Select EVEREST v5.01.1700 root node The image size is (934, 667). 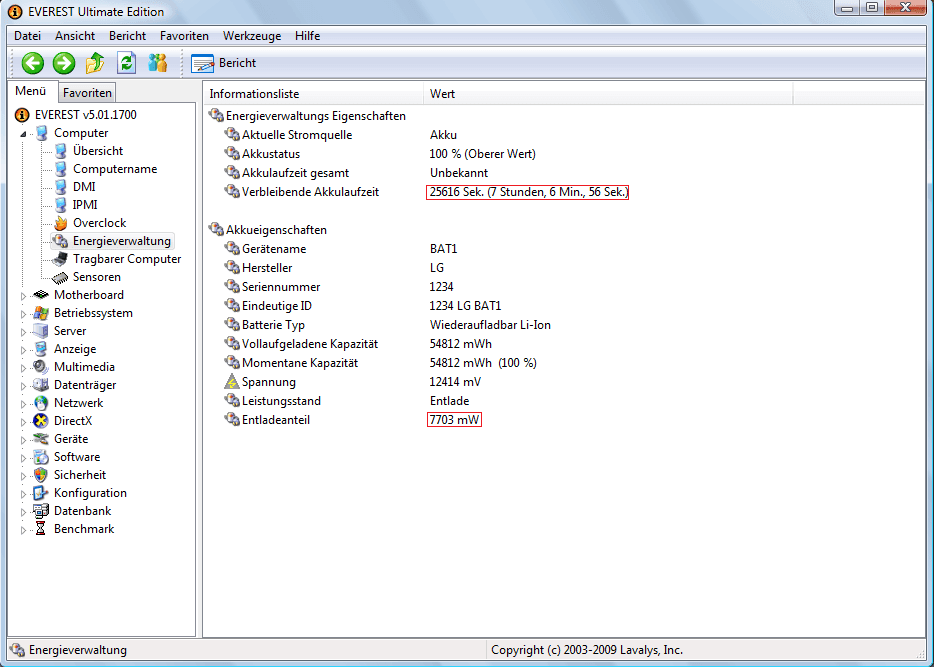(85, 114)
